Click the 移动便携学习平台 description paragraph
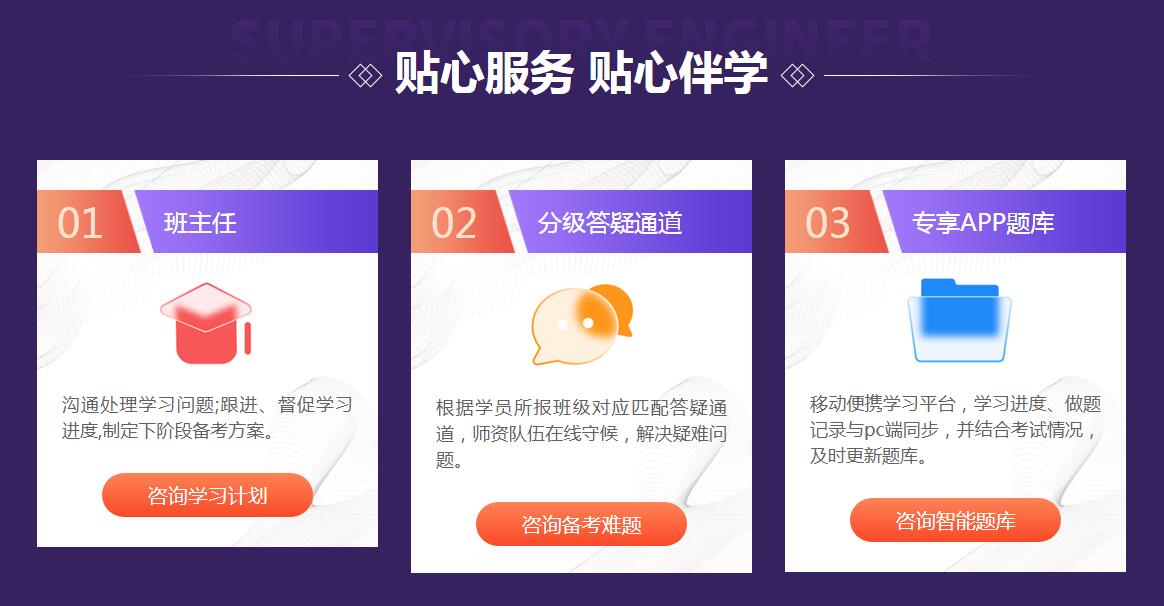This screenshot has width=1164, height=606. (955, 430)
